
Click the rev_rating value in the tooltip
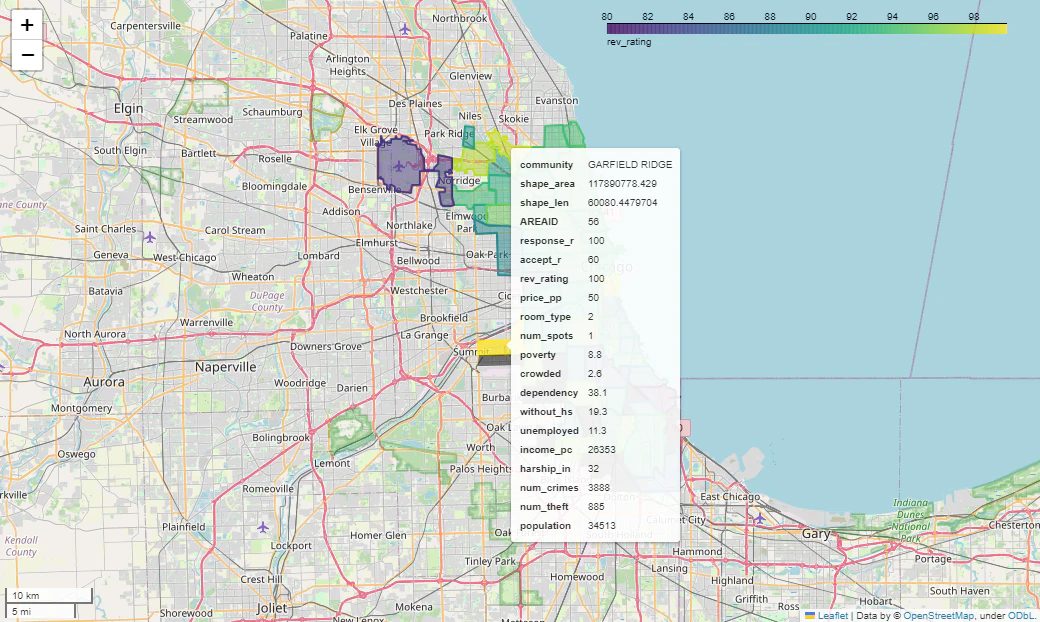(596, 279)
